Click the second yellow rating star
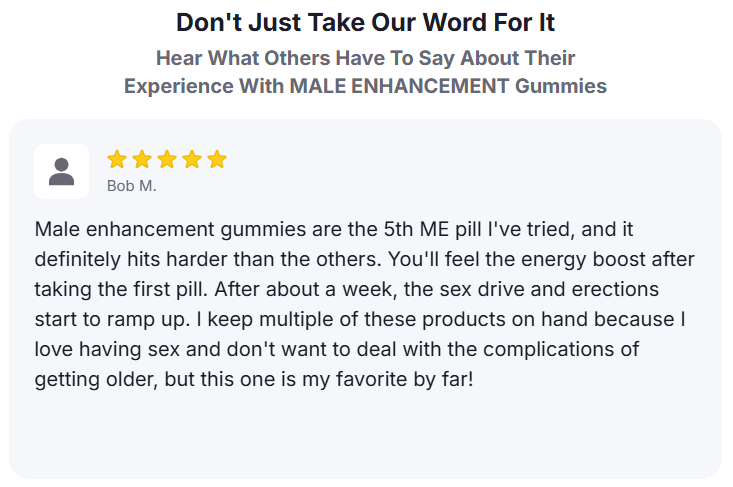Screen dimensions: 733x487 (x=142, y=159)
